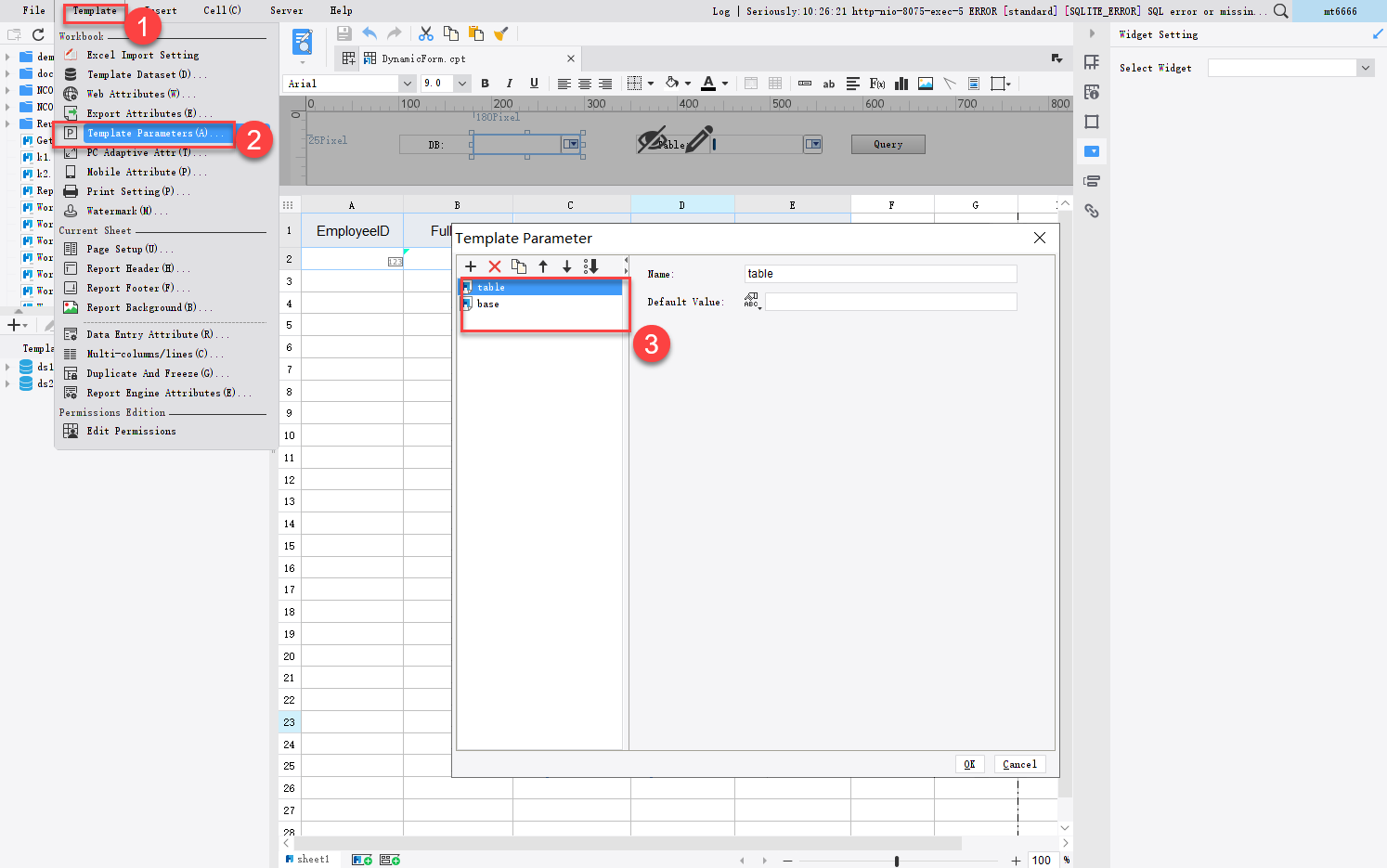
Task: Click the Default Value input field
Action: point(889,301)
